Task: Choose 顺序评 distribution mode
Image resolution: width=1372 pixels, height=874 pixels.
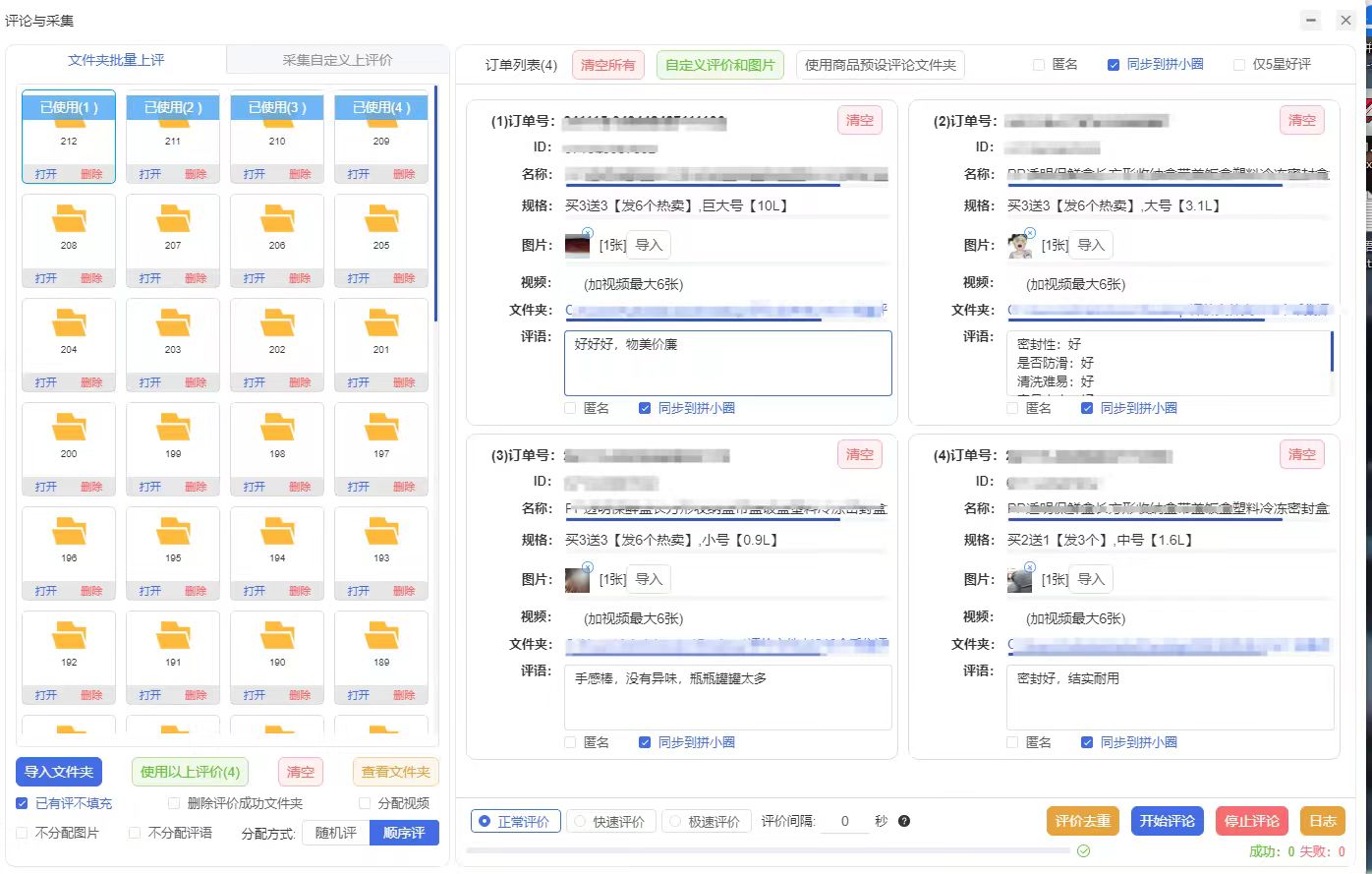Action: click(x=404, y=833)
